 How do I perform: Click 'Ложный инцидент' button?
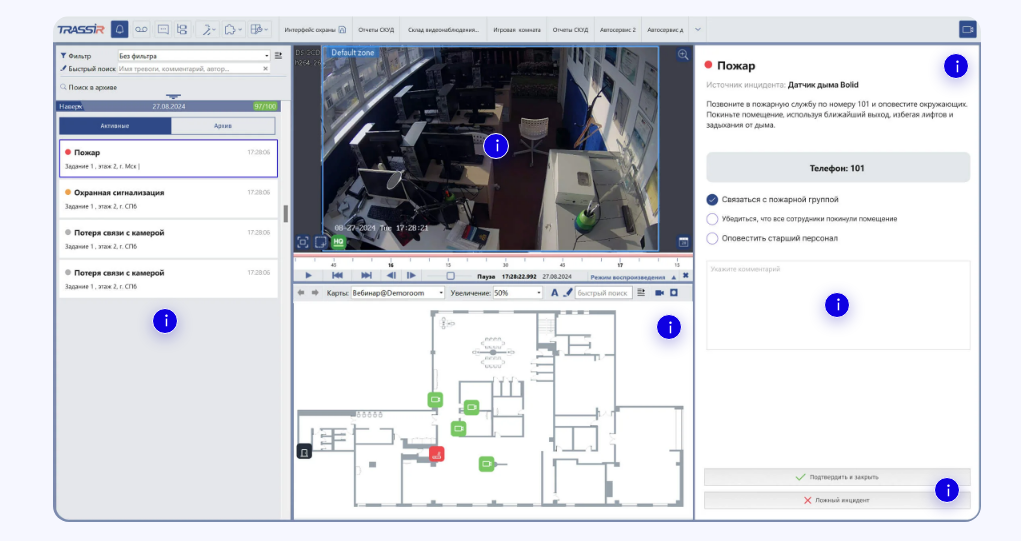click(837, 499)
